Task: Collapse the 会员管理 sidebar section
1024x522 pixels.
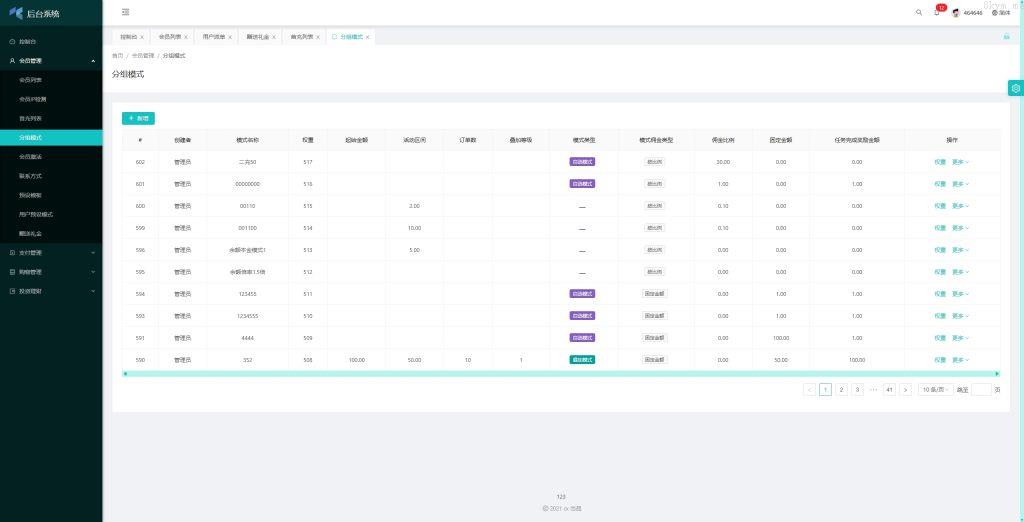Action: pyautogui.click(x=50, y=61)
